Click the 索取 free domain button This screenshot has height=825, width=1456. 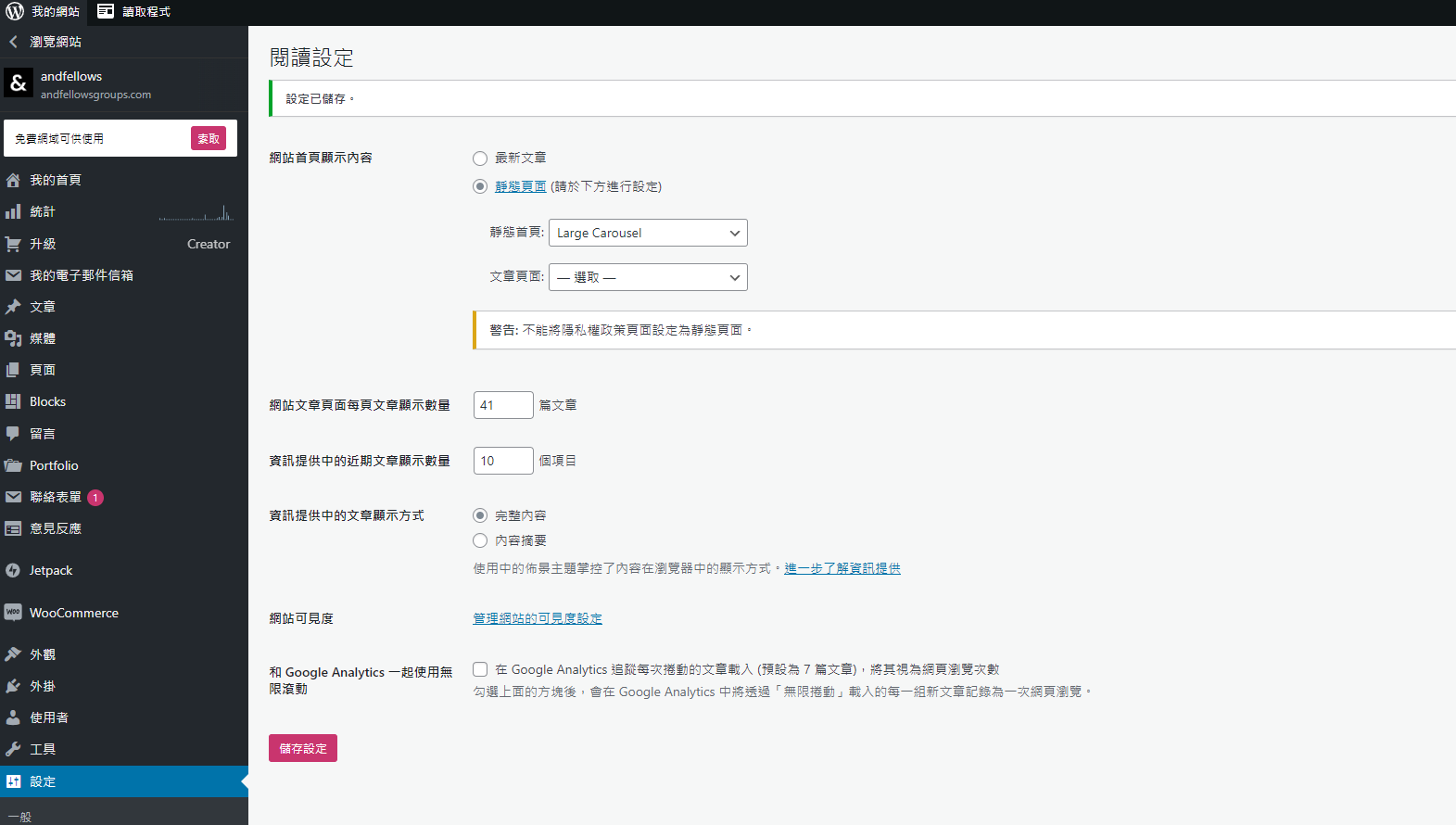pos(209,138)
